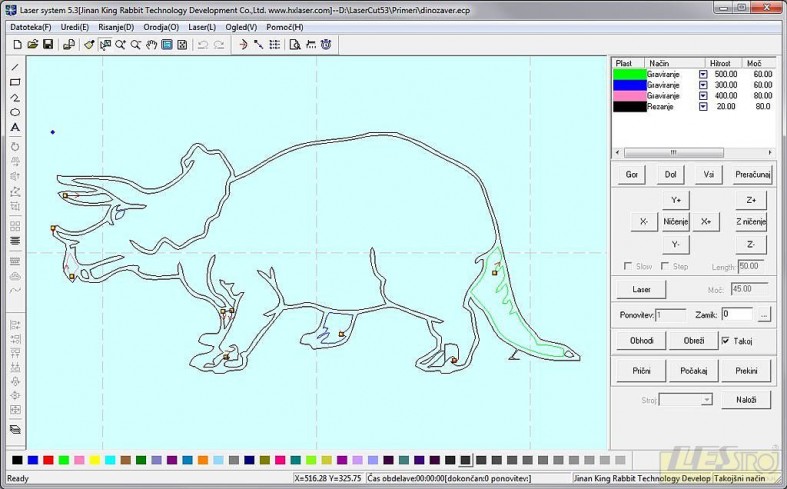The width and height of the screenshot is (787, 489).
Task: Click the Naloži button
Action: point(745,400)
